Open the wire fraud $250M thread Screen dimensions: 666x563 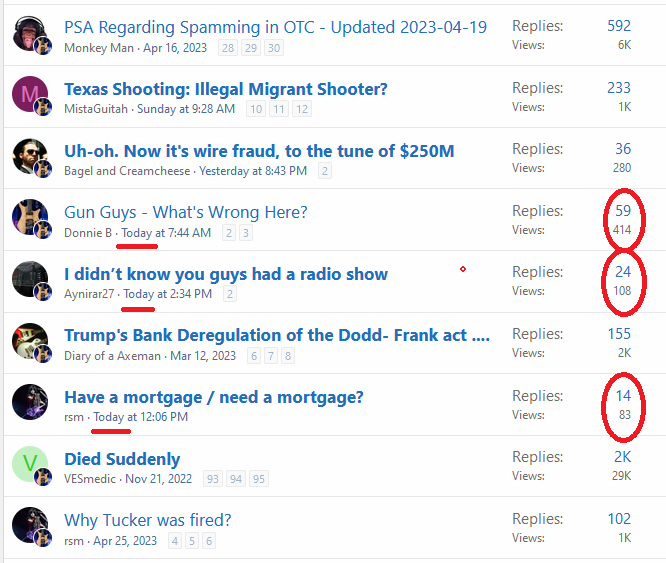point(259,151)
